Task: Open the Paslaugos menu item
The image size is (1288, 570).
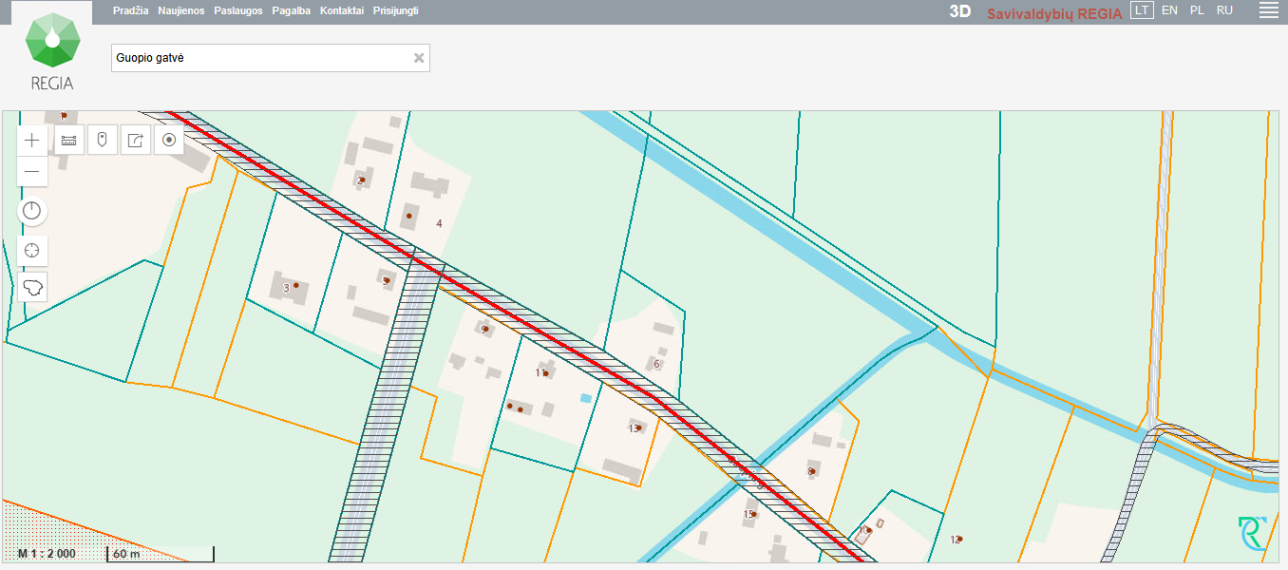Action: coord(238,10)
